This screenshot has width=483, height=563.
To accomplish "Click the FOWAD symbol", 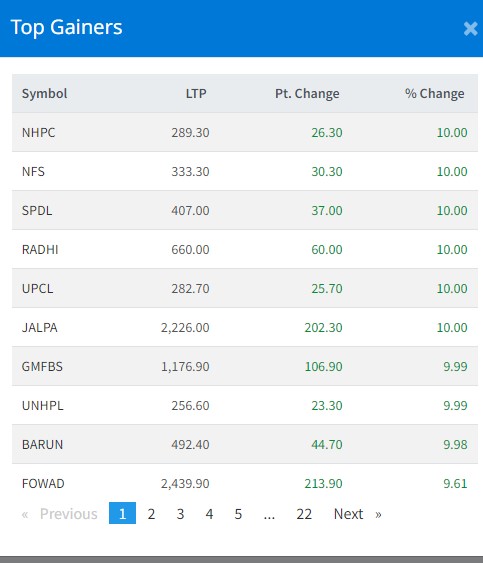I will [x=43, y=484].
